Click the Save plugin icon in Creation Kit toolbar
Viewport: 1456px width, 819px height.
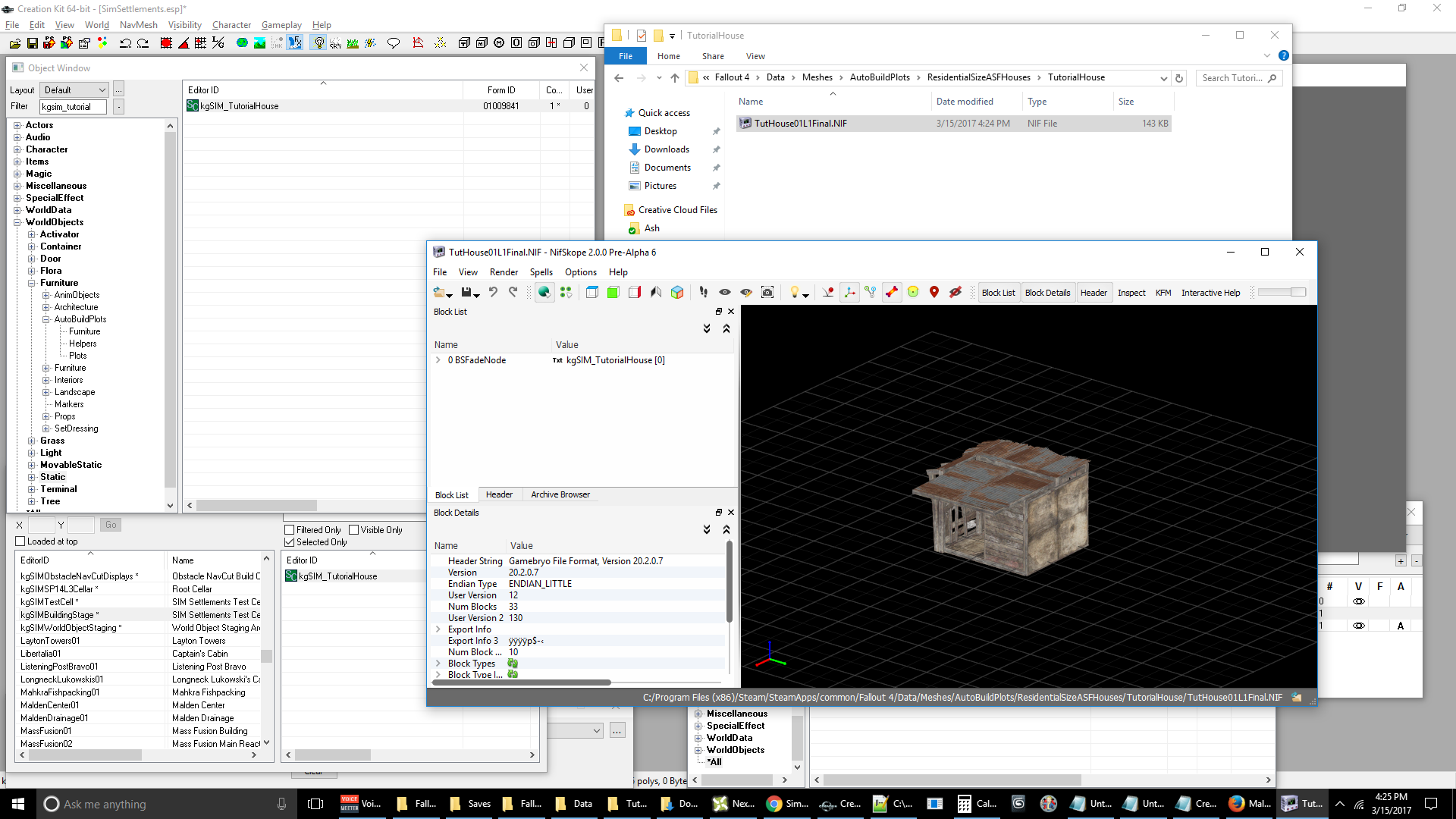click(x=32, y=43)
